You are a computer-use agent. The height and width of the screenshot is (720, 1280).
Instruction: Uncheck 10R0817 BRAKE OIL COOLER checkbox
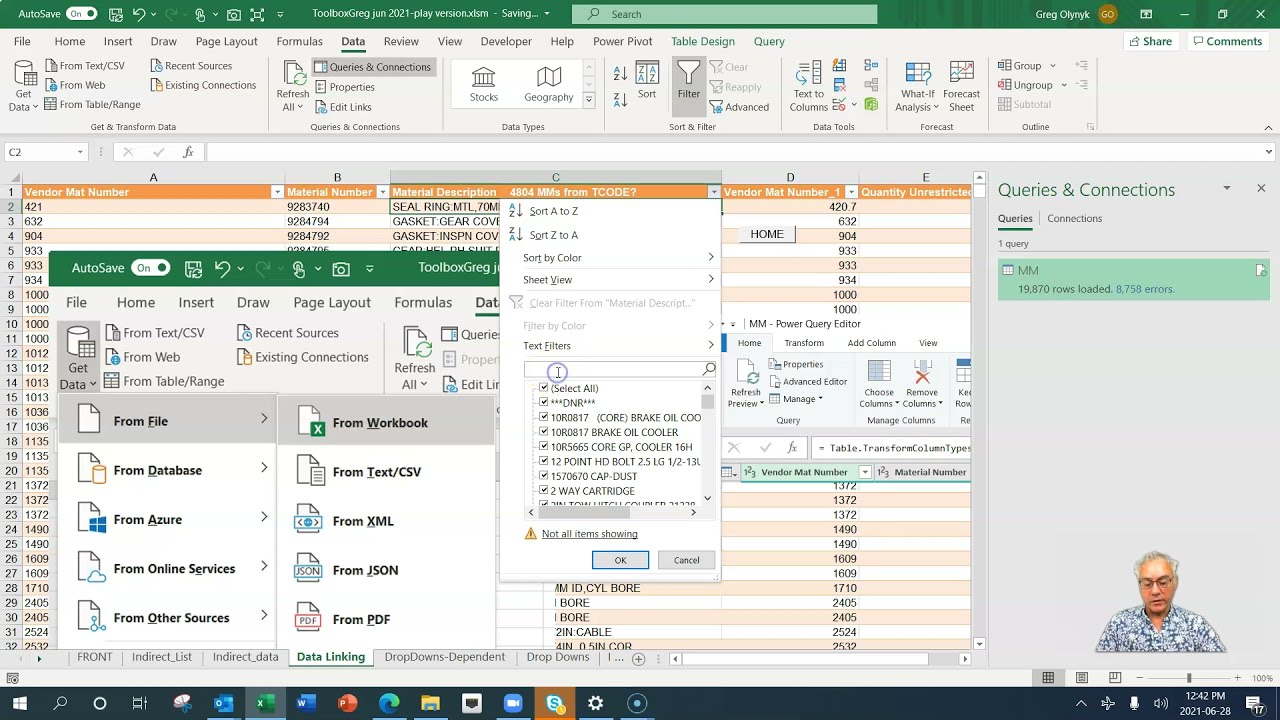click(544, 432)
